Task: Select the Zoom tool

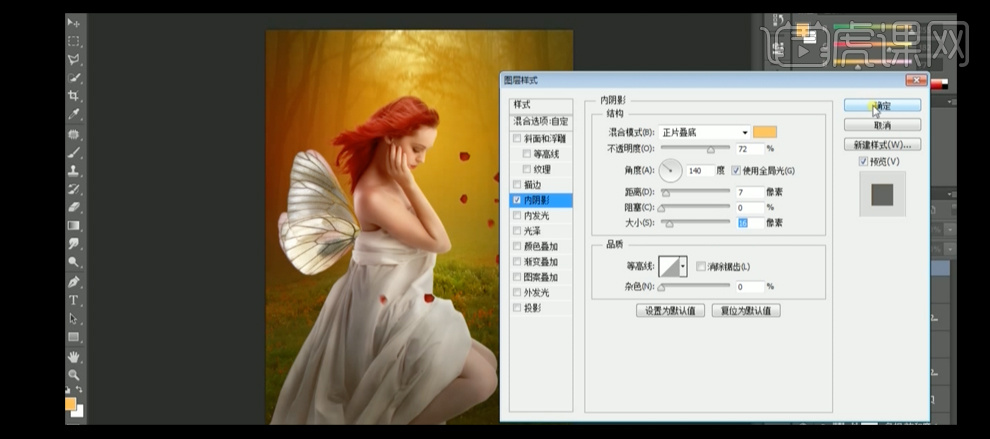Action: click(x=74, y=375)
